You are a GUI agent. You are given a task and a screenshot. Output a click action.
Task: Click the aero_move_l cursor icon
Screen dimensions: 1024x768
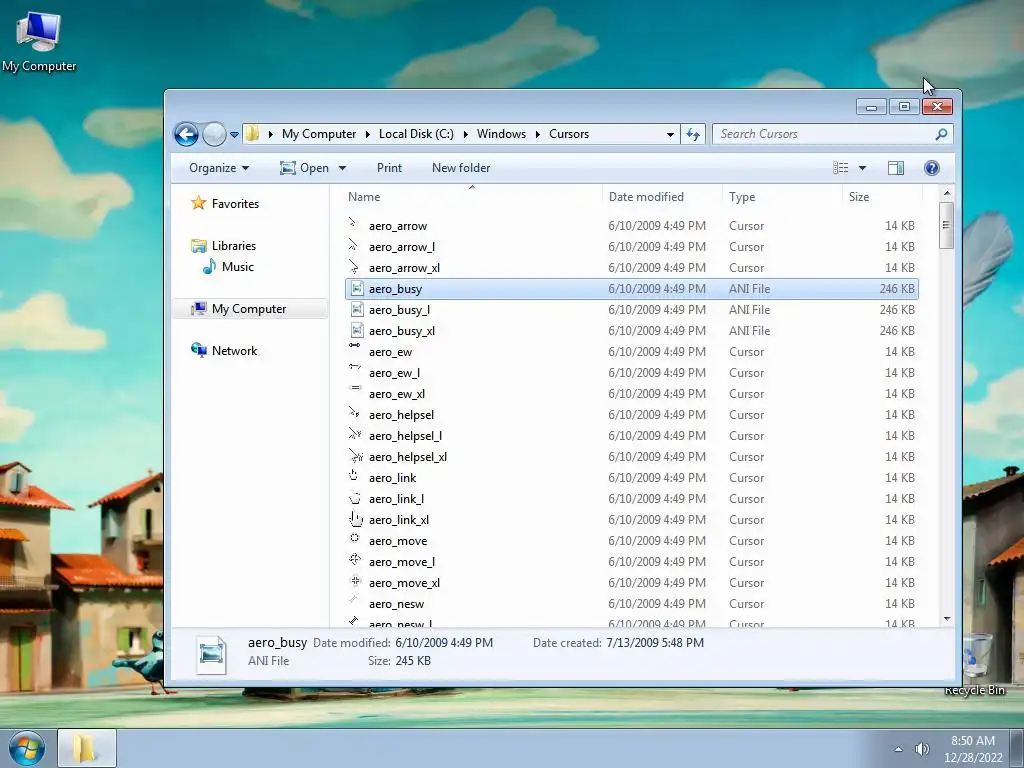[x=355, y=559]
